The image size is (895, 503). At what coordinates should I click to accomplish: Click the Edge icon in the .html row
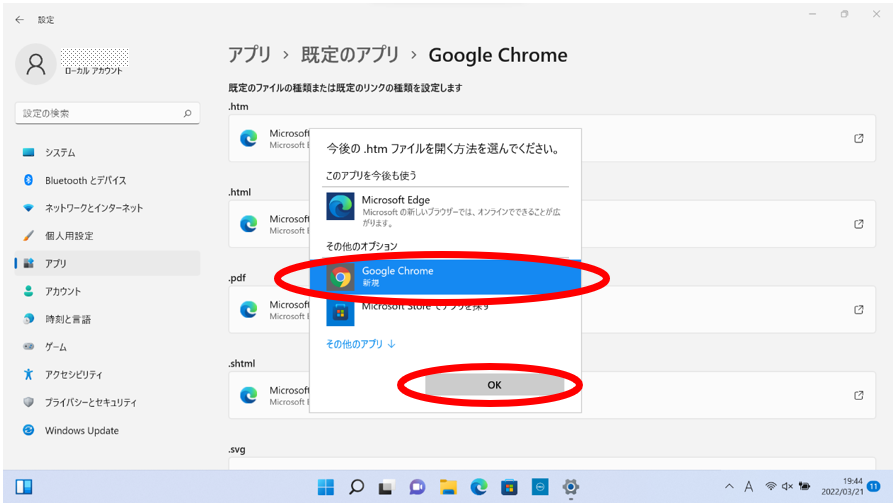[x=248, y=224]
